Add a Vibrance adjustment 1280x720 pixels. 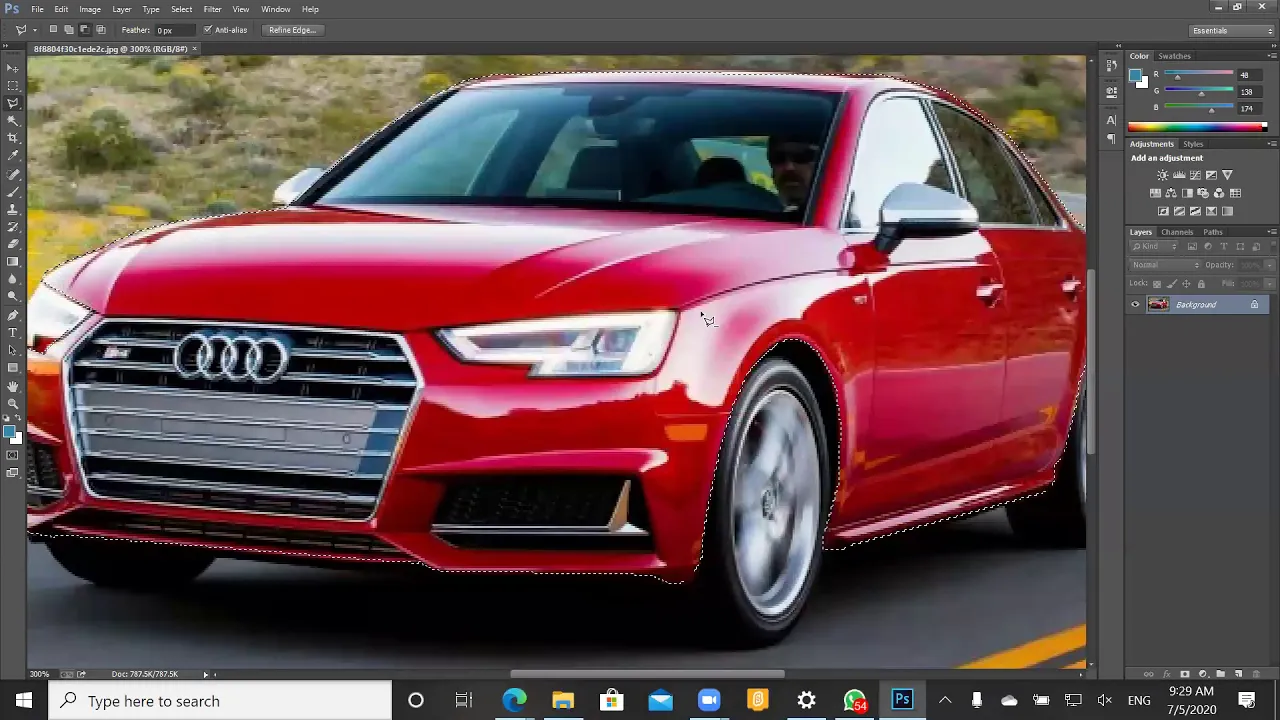click(x=1228, y=175)
